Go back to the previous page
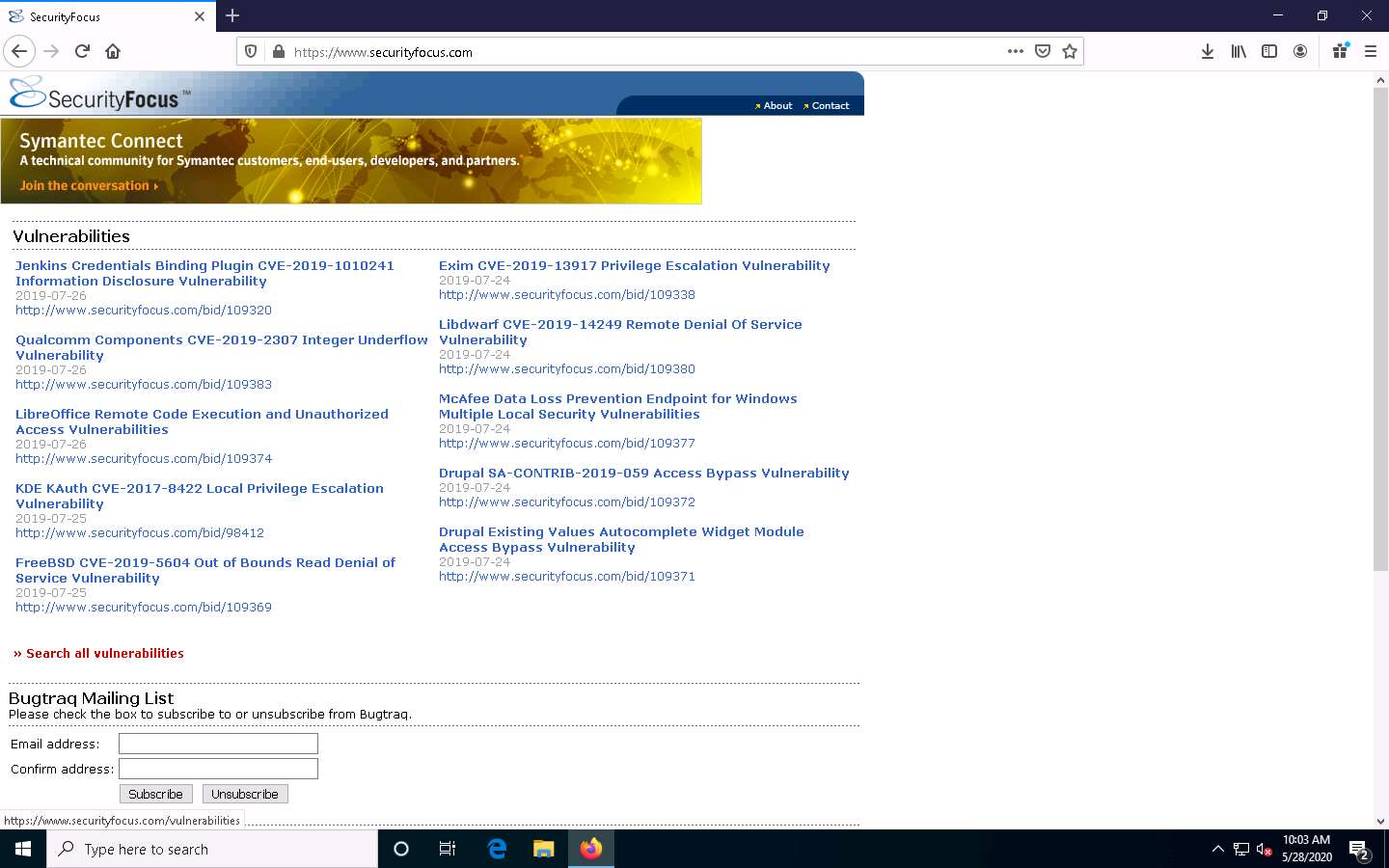The image size is (1389, 868). (19, 51)
